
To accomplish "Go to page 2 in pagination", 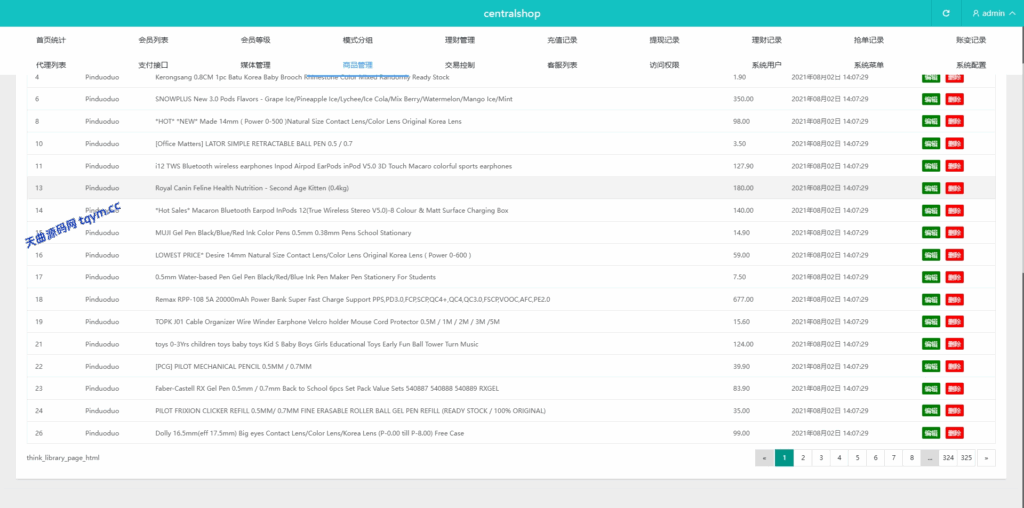I will (x=803, y=458).
